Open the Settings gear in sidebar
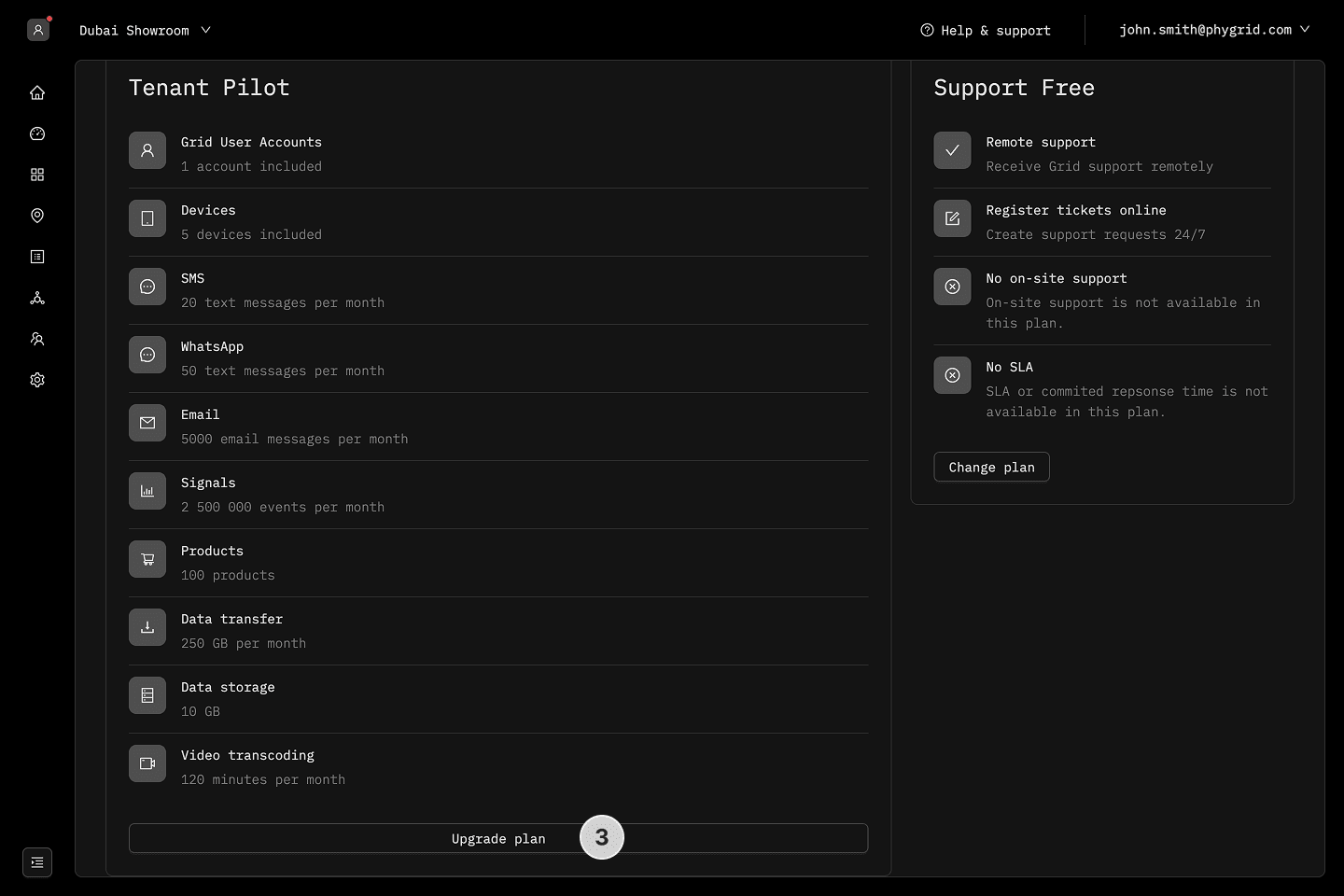Screen dimensions: 1344x896 coord(37,380)
